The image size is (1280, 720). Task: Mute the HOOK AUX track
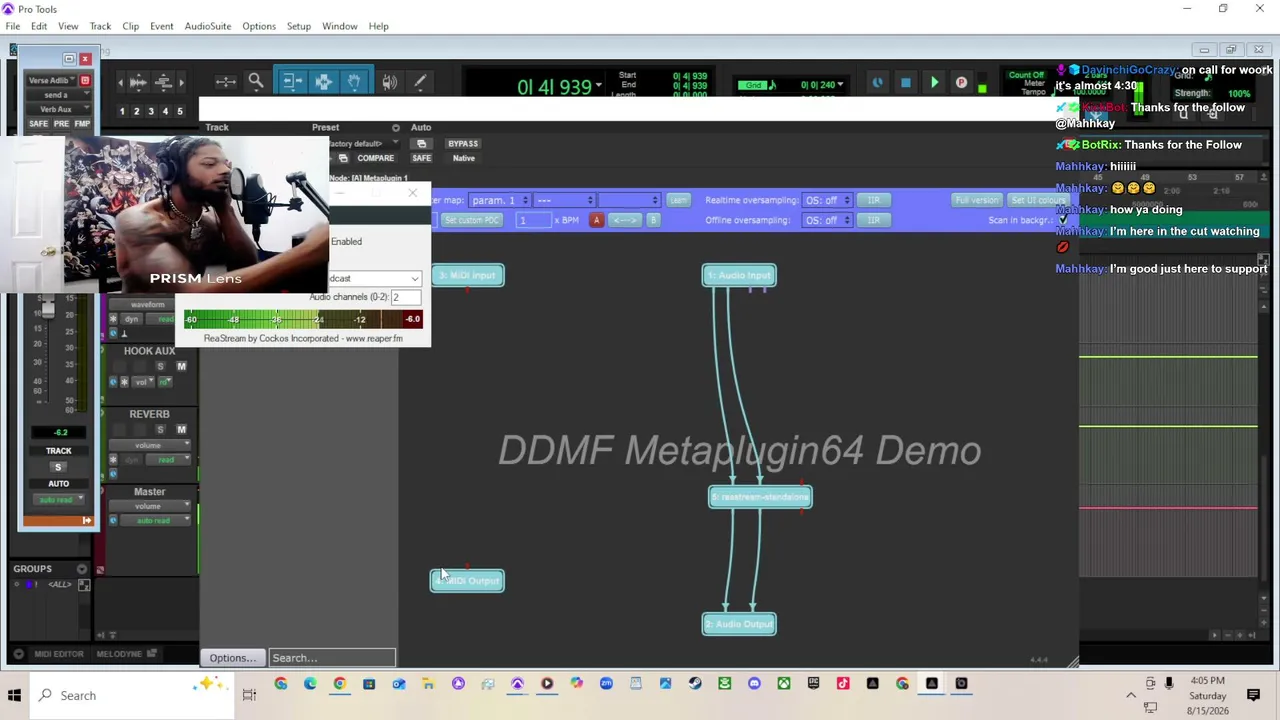(181, 366)
